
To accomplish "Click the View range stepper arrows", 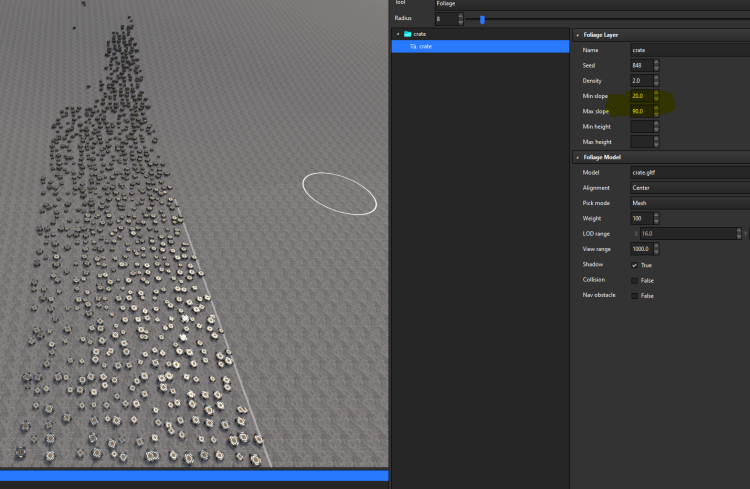I will coord(657,249).
